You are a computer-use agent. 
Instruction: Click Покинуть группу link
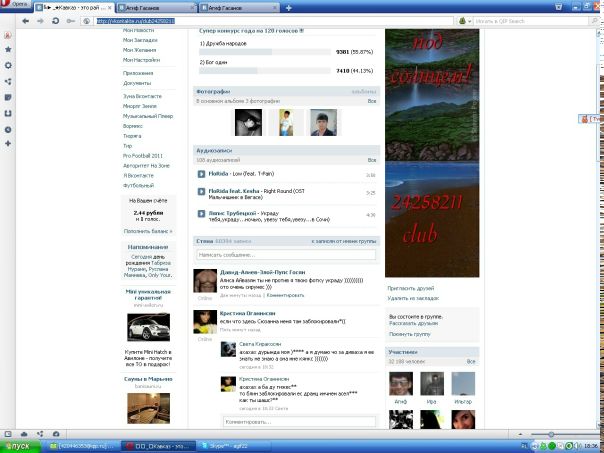[408, 333]
